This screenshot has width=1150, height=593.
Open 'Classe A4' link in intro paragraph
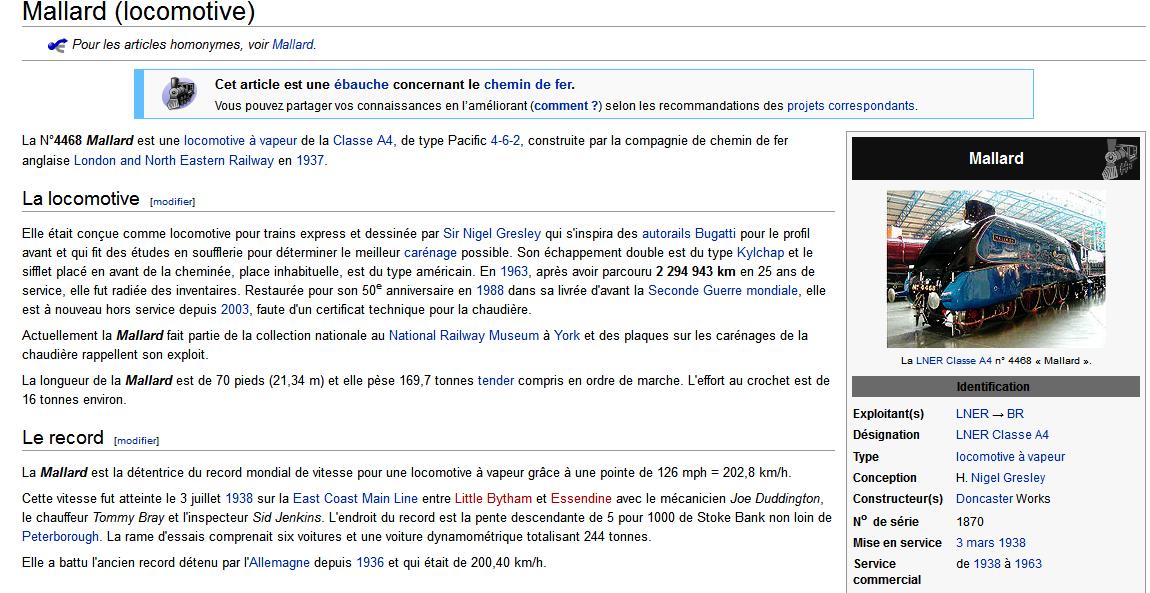click(x=365, y=140)
